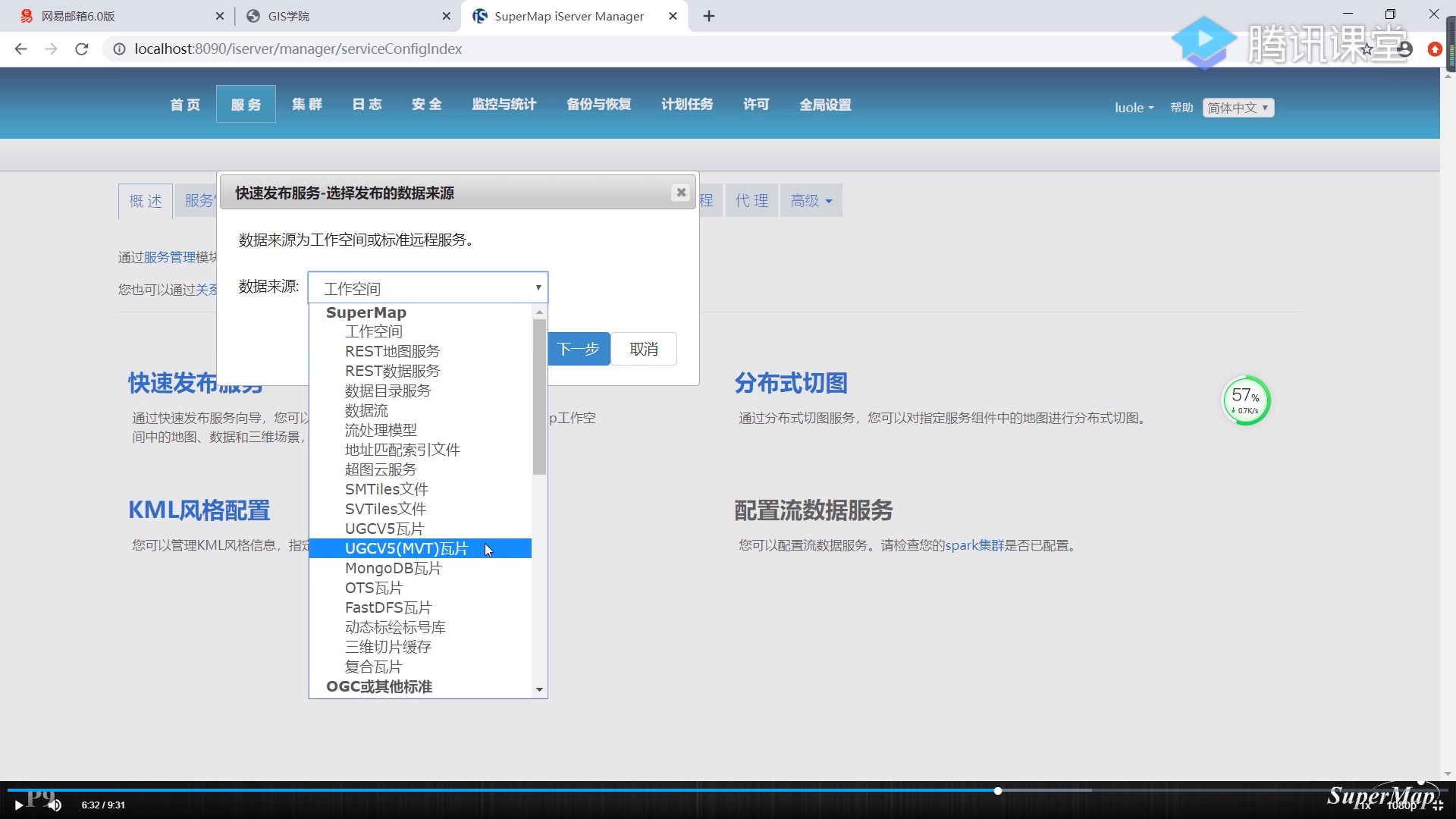Expand the 高级 dropdown tab
This screenshot has width=1456, height=819.
pyautogui.click(x=811, y=201)
